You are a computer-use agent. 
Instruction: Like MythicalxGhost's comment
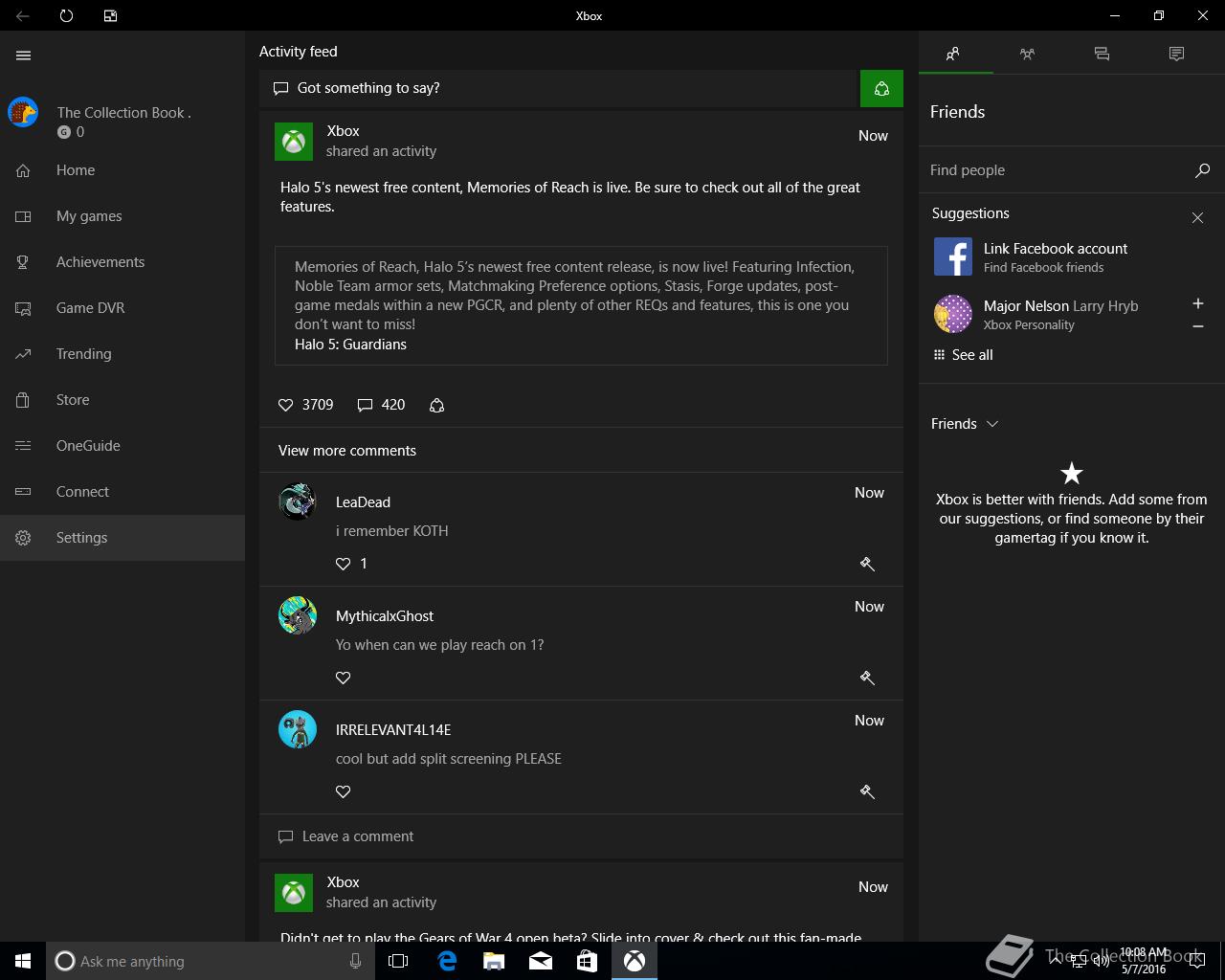click(343, 678)
